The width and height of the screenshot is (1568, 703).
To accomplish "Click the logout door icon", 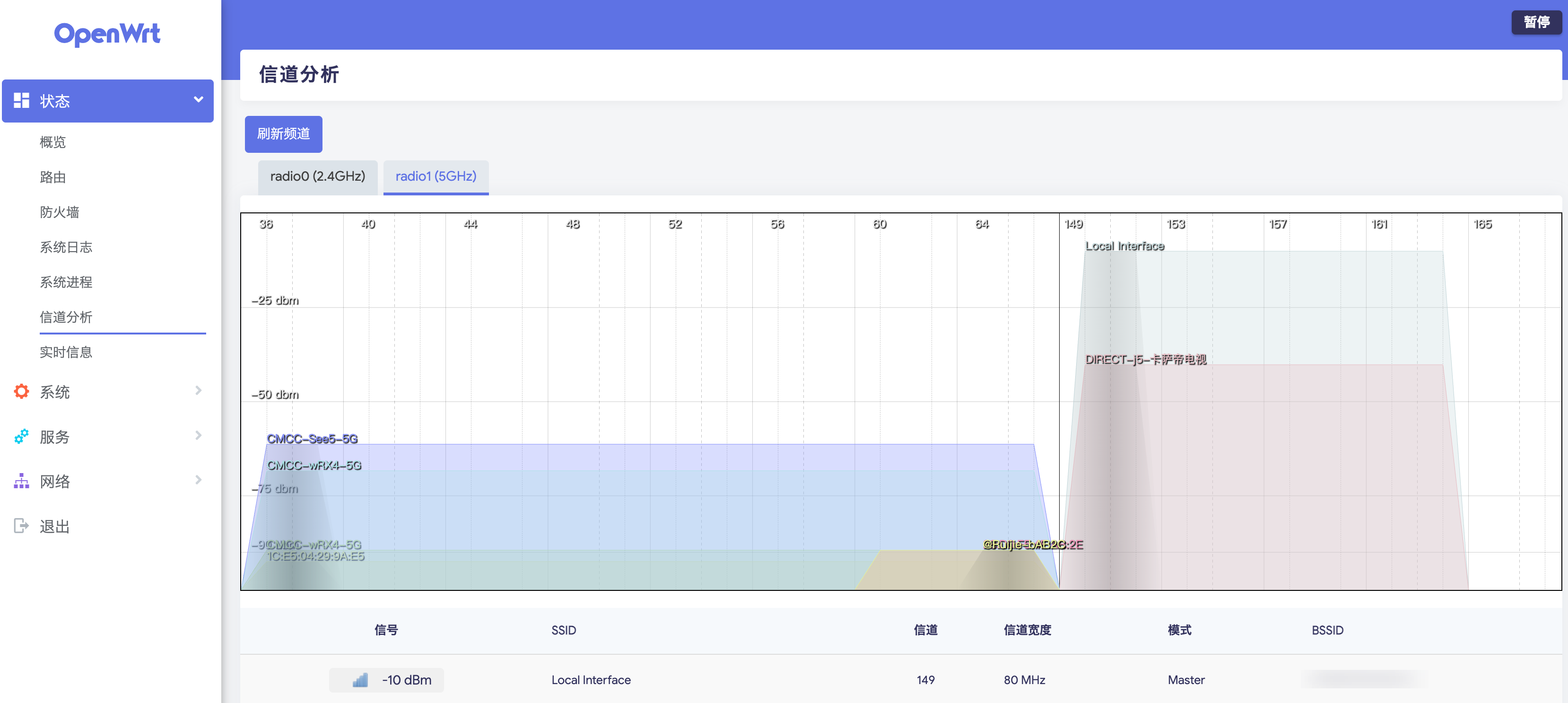I will [21, 525].
